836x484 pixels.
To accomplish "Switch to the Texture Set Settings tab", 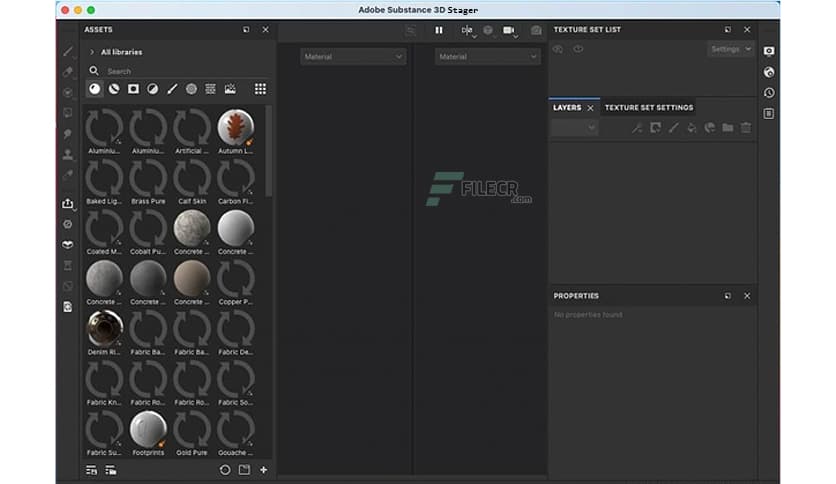I will coord(649,108).
